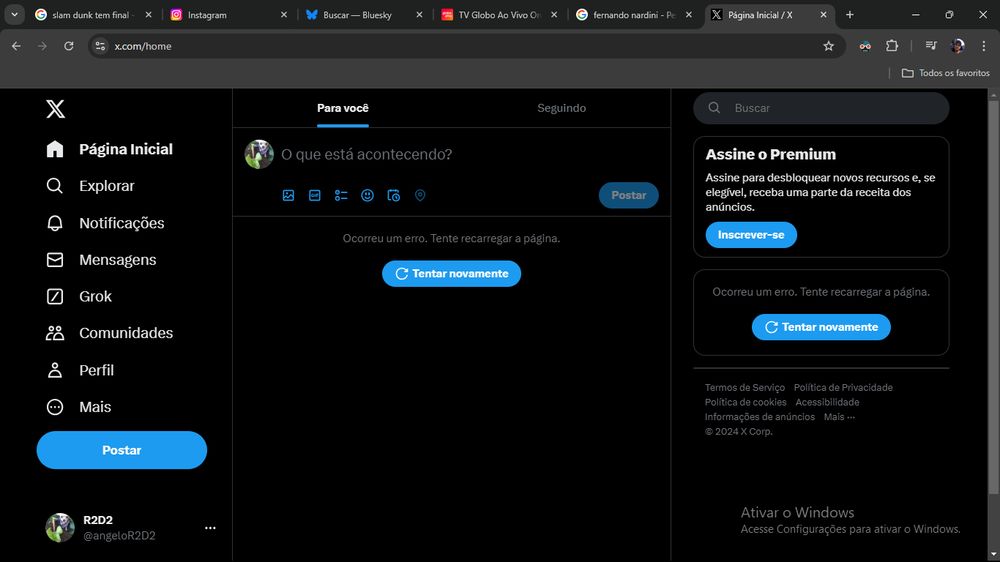This screenshot has width=1000, height=562.
Task: Click the incognito-glasses extension icon
Action: coord(865,46)
